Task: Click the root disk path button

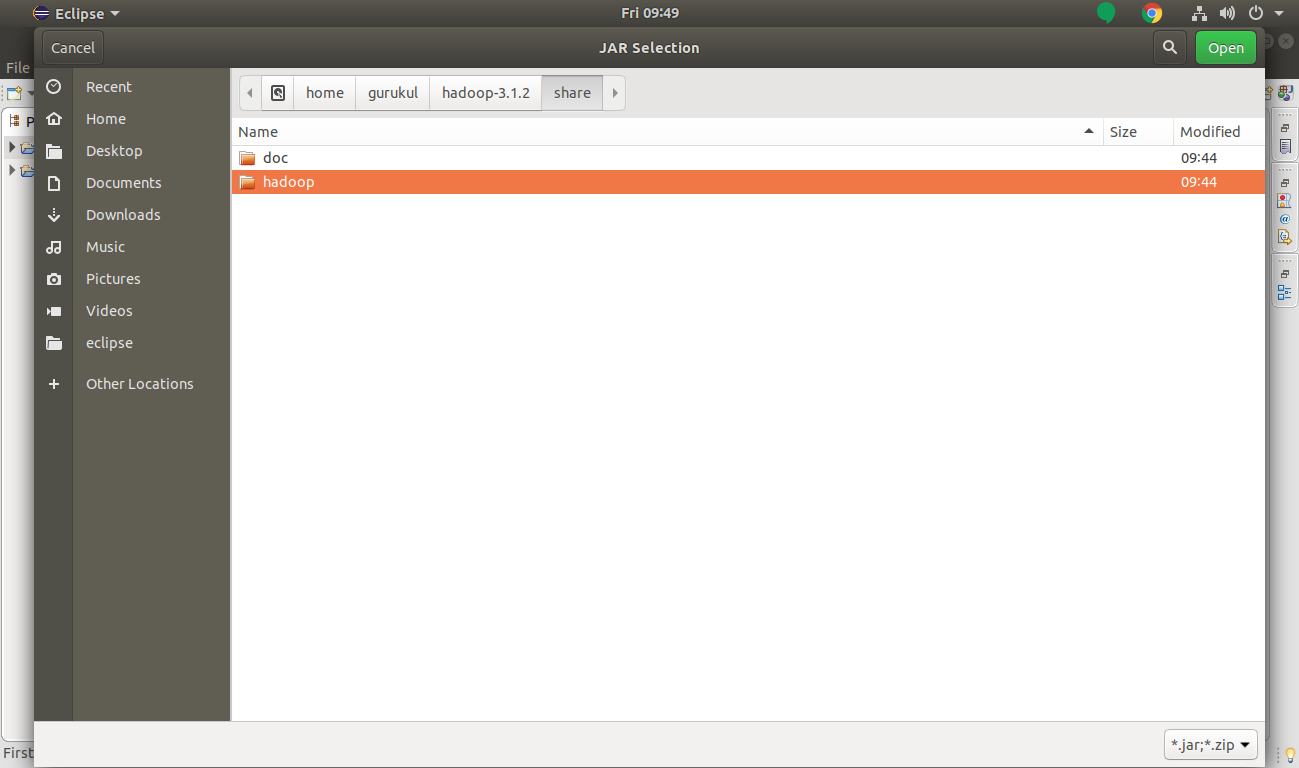Action: pyautogui.click(x=278, y=93)
